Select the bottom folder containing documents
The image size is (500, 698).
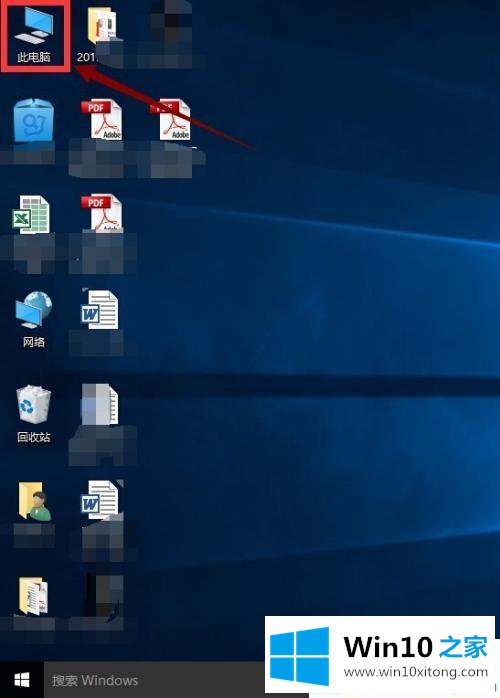point(33,596)
